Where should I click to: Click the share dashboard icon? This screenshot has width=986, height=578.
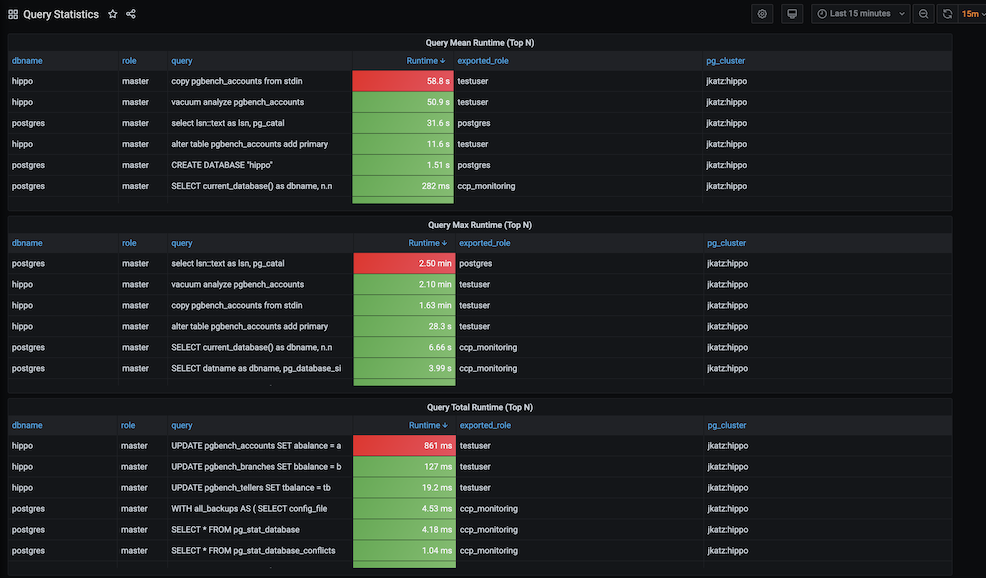130,14
